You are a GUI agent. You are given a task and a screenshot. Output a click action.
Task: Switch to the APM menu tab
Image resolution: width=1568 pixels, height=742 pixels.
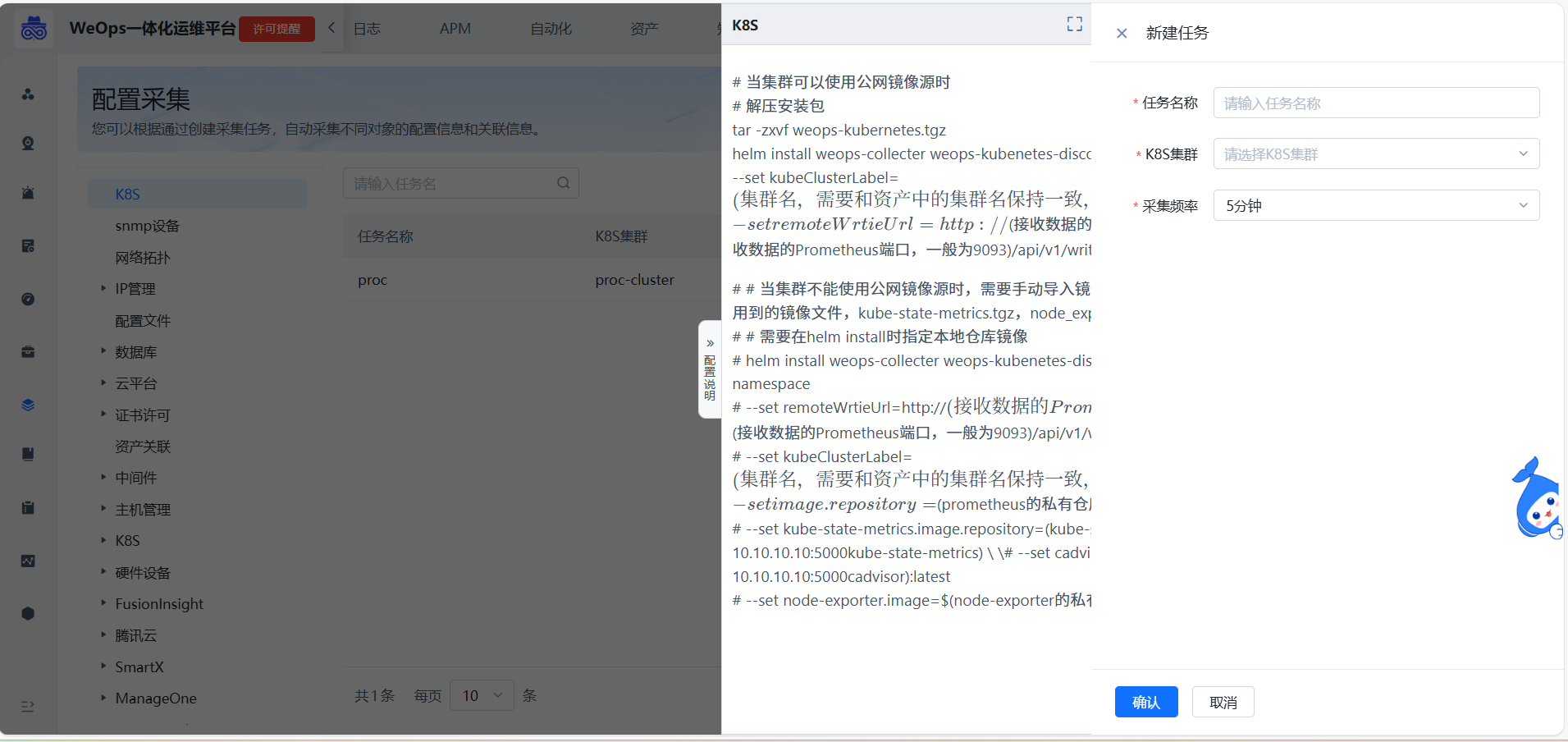455,29
